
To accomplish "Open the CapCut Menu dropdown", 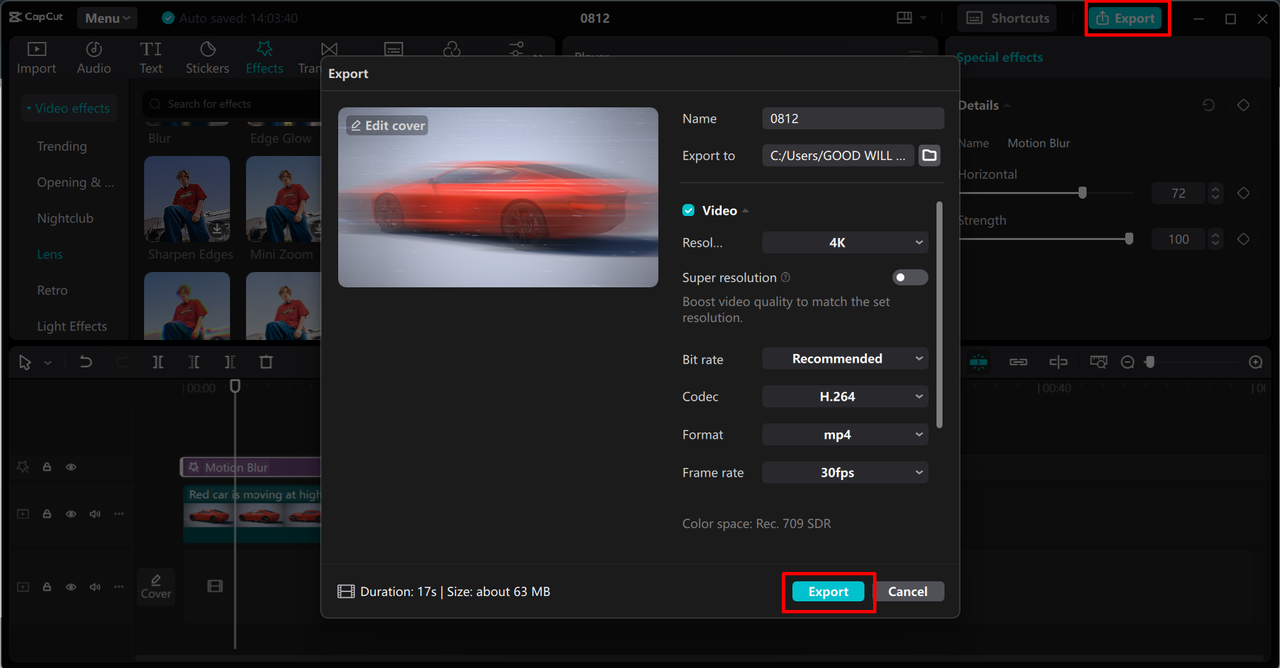I will [107, 18].
